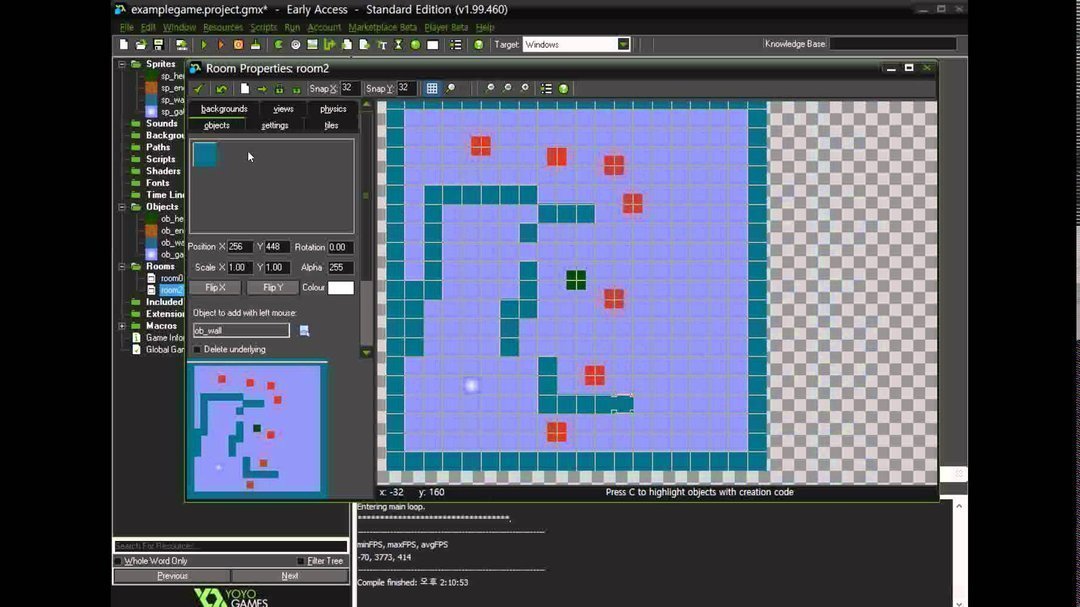Click the Search For Resources field

(x=231, y=546)
